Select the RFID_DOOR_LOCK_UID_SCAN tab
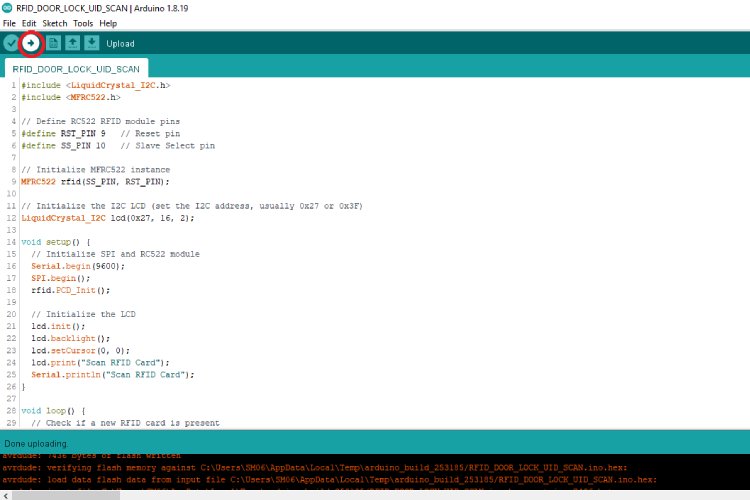 pyautogui.click(x=76, y=69)
